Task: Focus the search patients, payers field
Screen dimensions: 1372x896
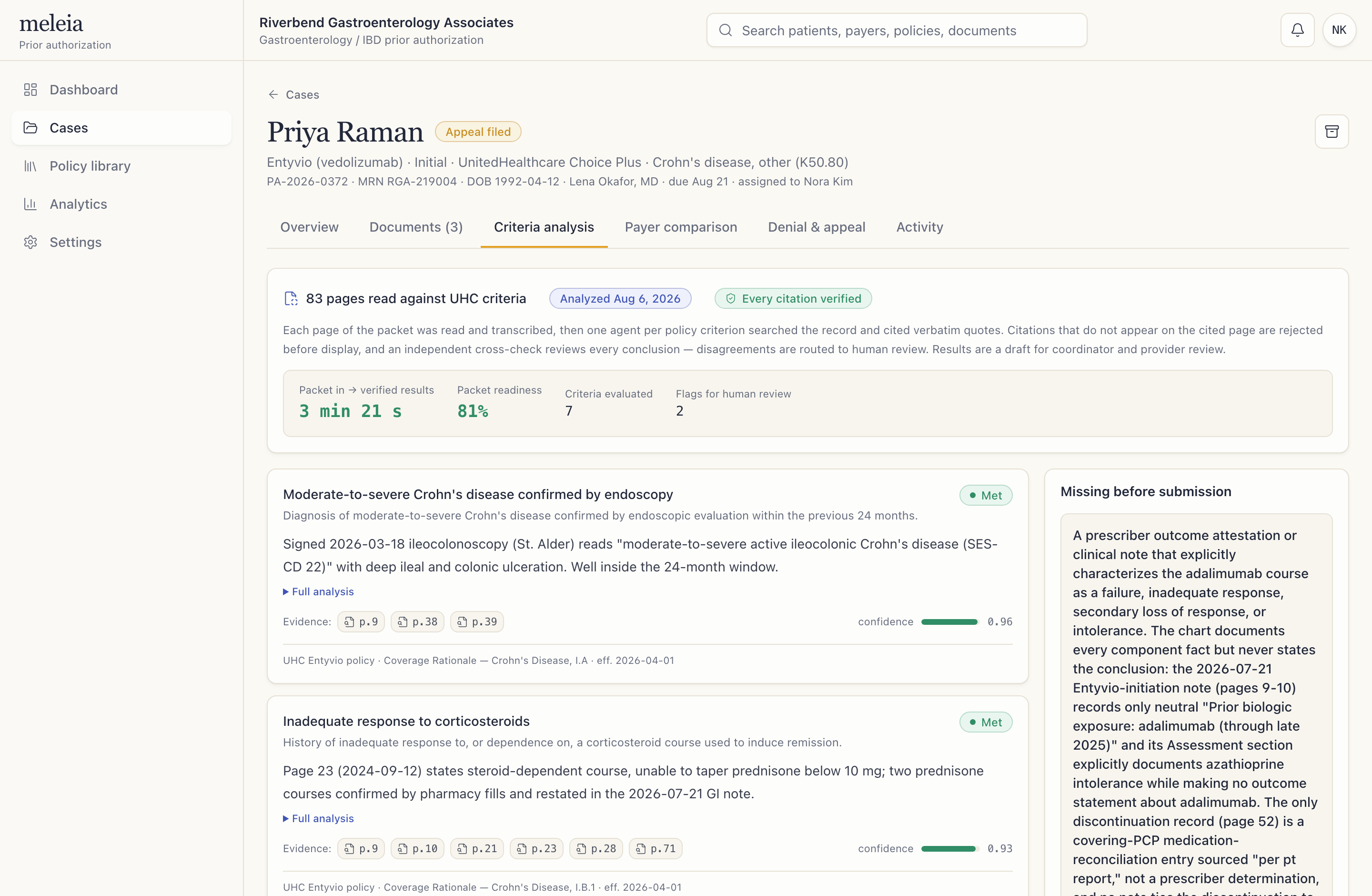Action: coord(897,30)
